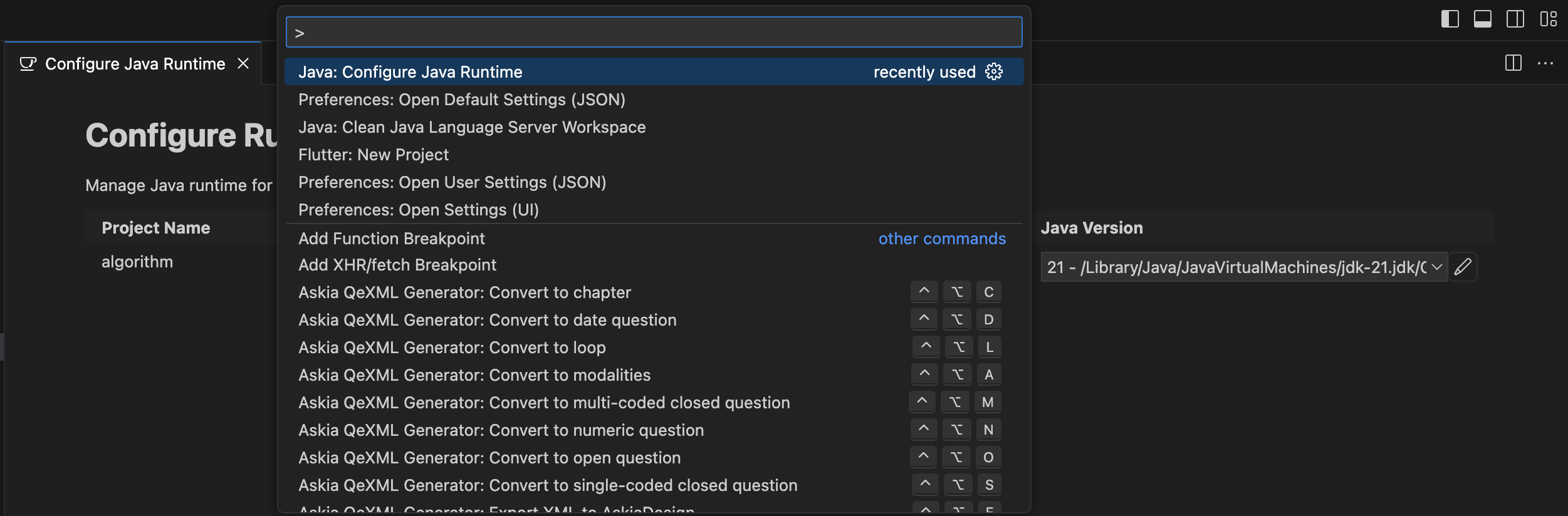Click the "recently used" label
The image size is (1568, 516).
[x=924, y=72]
